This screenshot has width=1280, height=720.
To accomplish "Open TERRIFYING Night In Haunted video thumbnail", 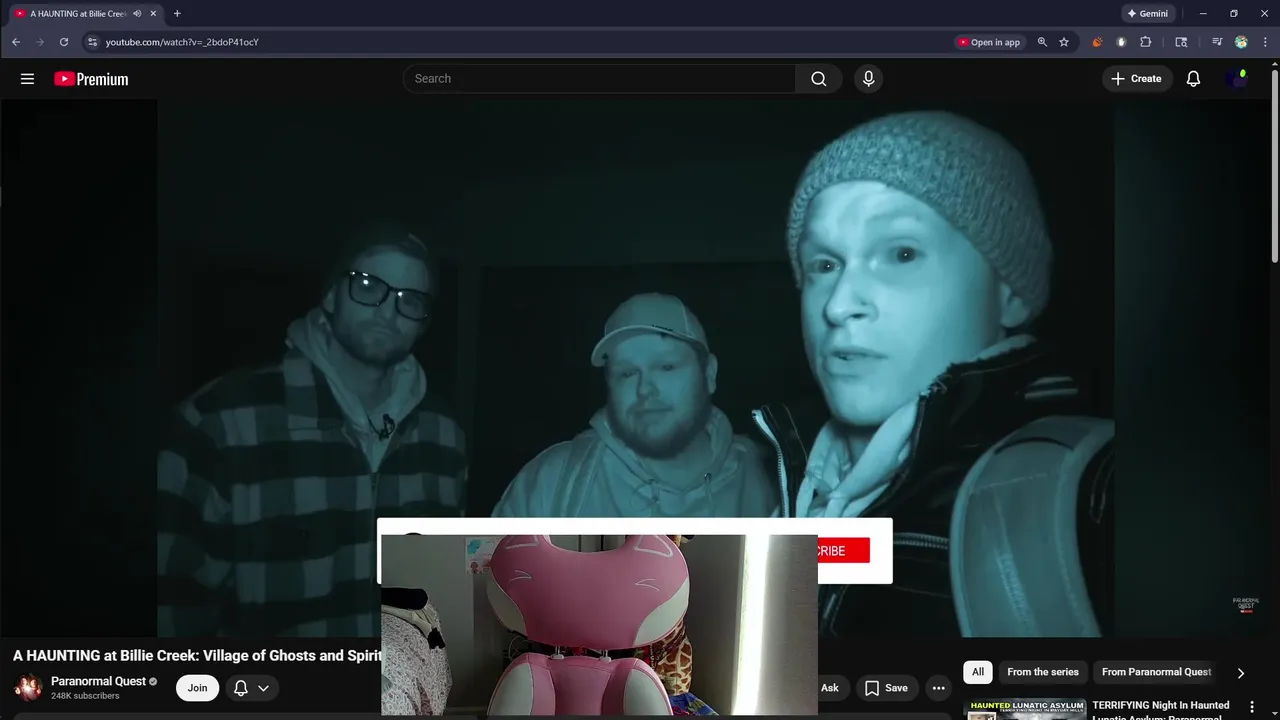I will pyautogui.click(x=1025, y=709).
